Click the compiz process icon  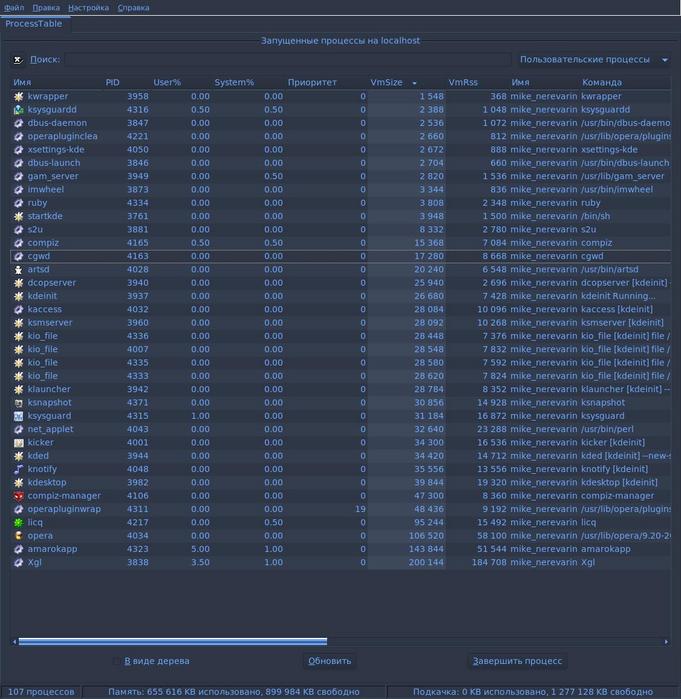pos(18,243)
